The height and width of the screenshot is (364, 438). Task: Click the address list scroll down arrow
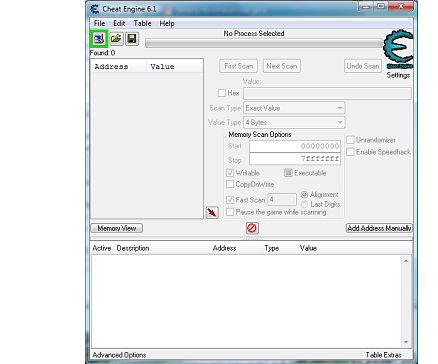click(x=406, y=342)
